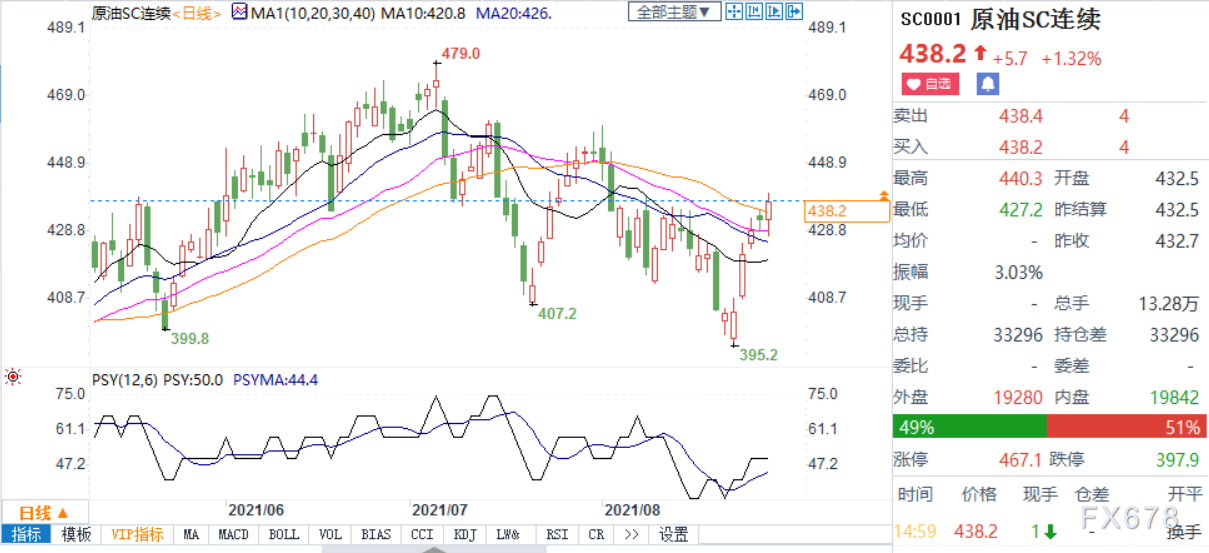Select the VIP指标 tab
The width and height of the screenshot is (1209, 553).
pyautogui.click(x=138, y=535)
